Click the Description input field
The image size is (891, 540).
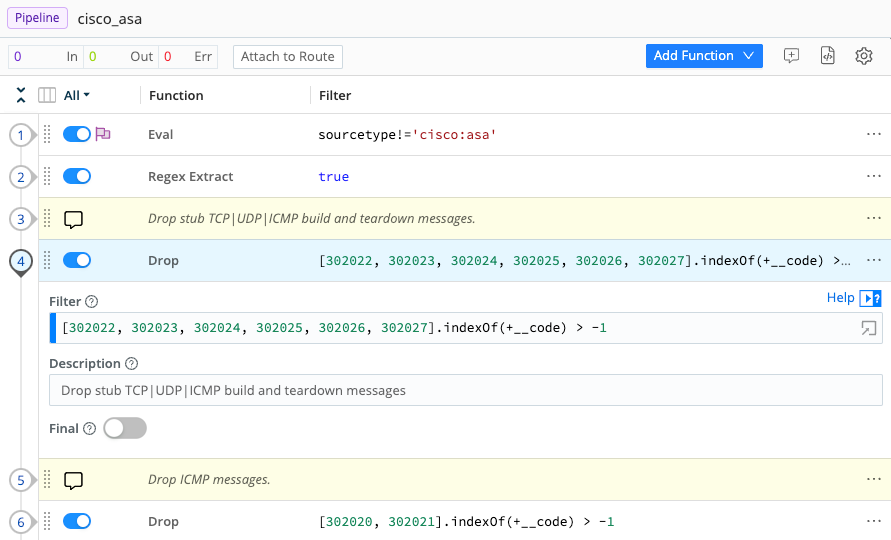click(466, 390)
